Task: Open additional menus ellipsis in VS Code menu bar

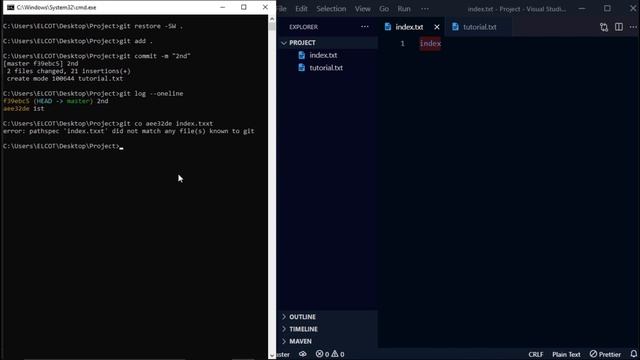Action: [425, 9]
